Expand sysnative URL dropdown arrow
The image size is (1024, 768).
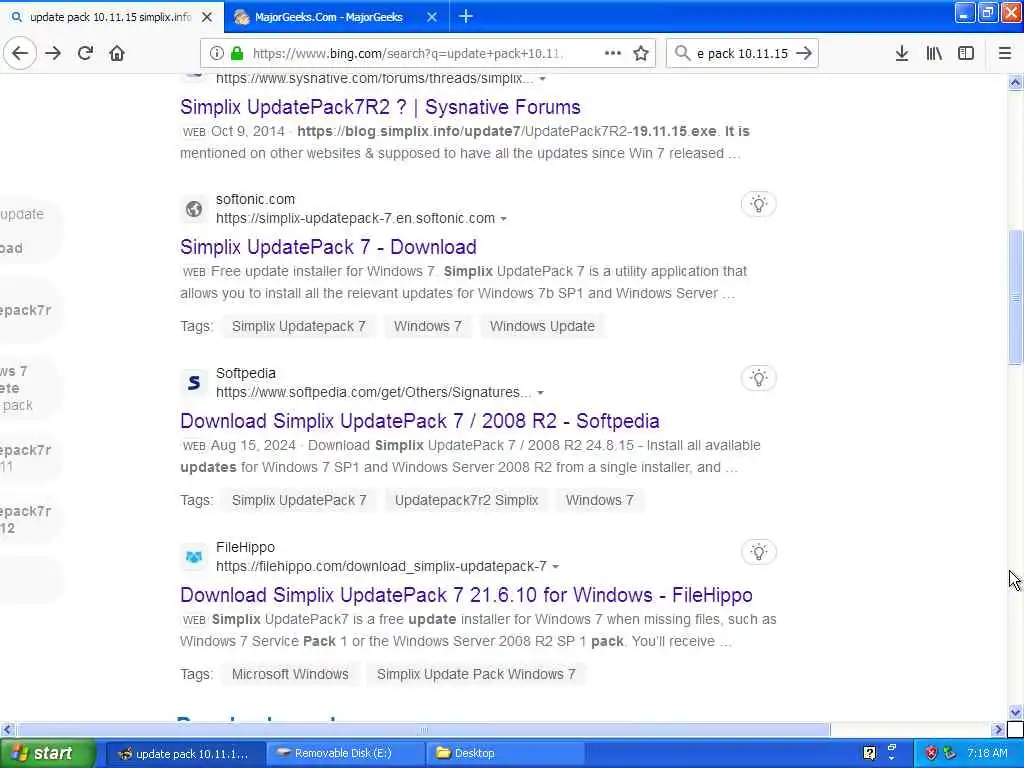coord(542,79)
